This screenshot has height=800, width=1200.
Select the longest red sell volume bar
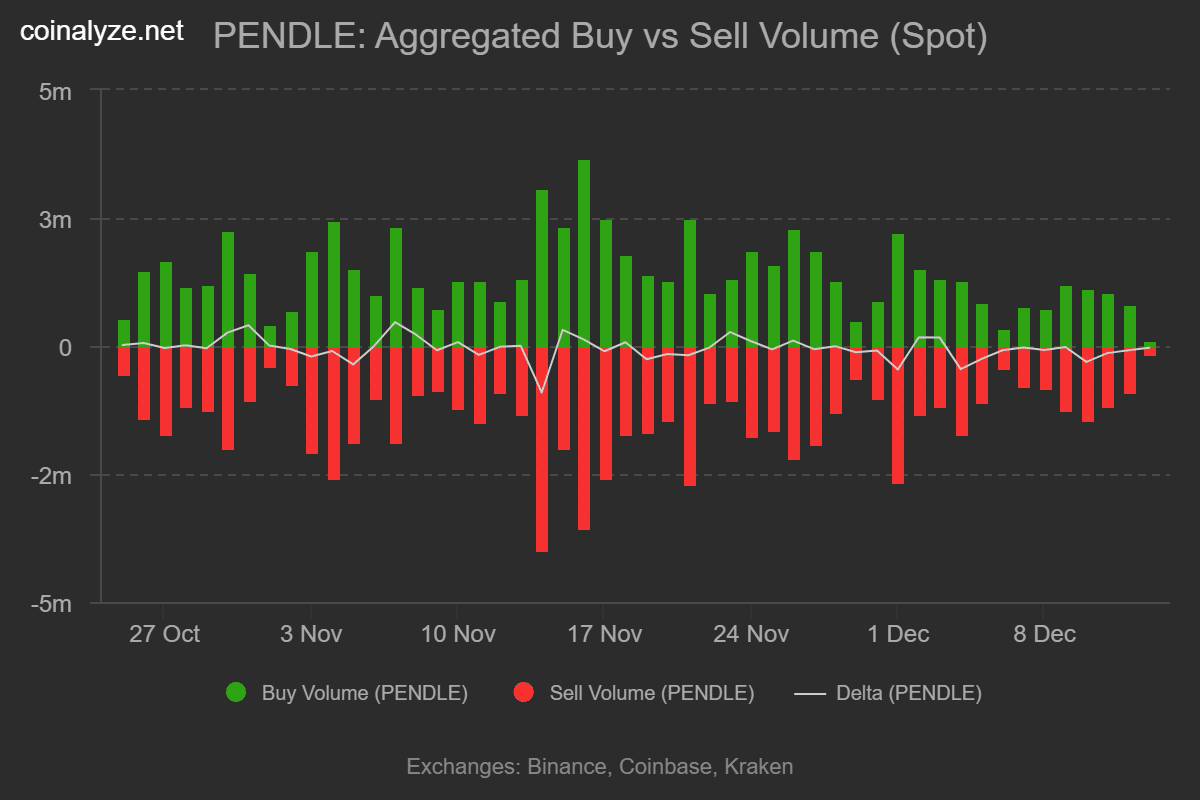[542, 449]
